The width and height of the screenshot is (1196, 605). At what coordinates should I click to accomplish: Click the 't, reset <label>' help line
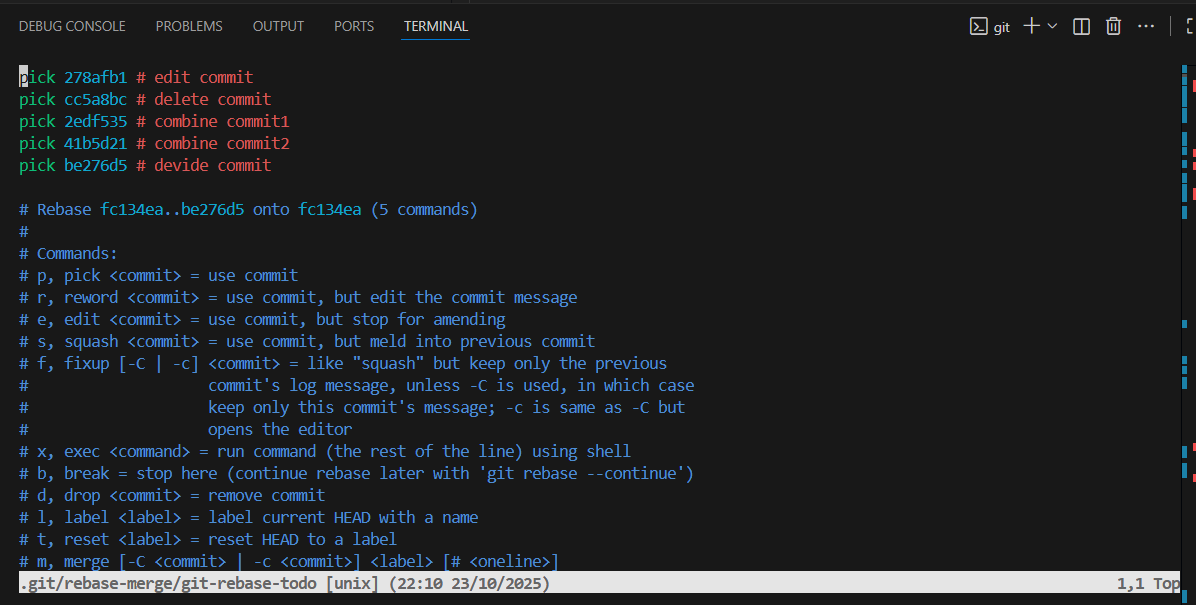[x=208, y=540]
